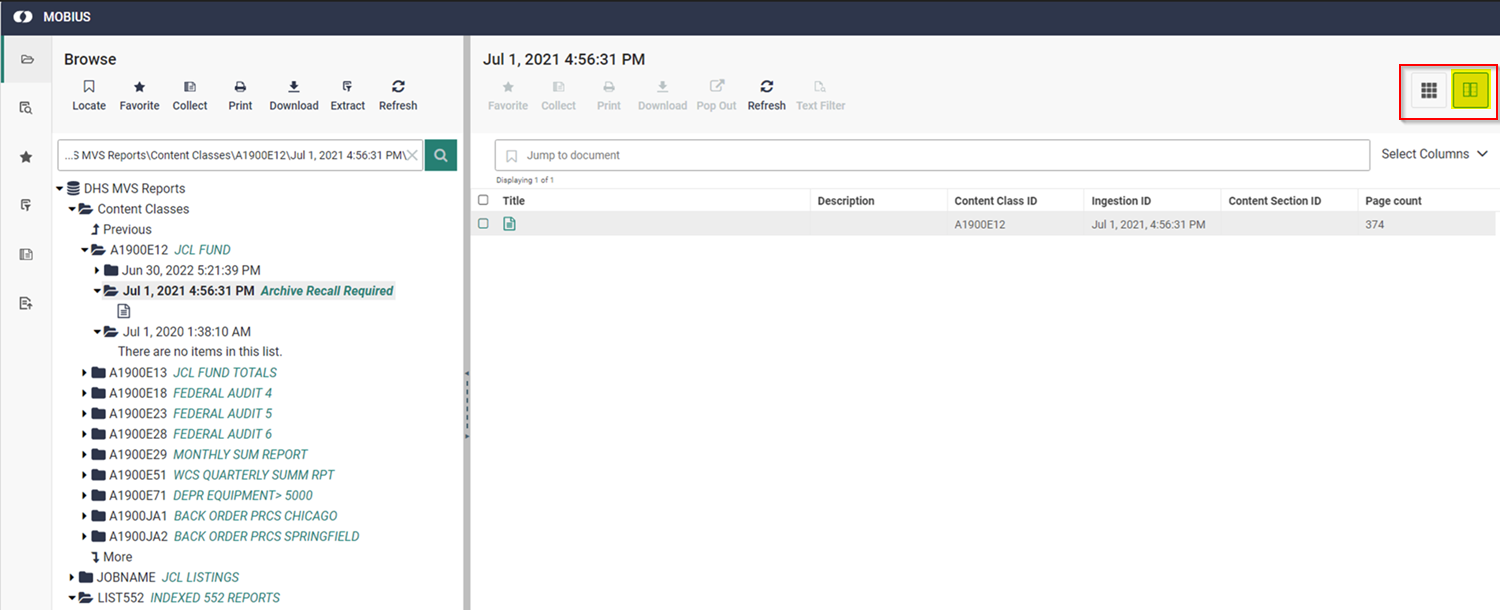Open the Select Columns dropdown
The image size is (1500, 610).
tap(1435, 154)
